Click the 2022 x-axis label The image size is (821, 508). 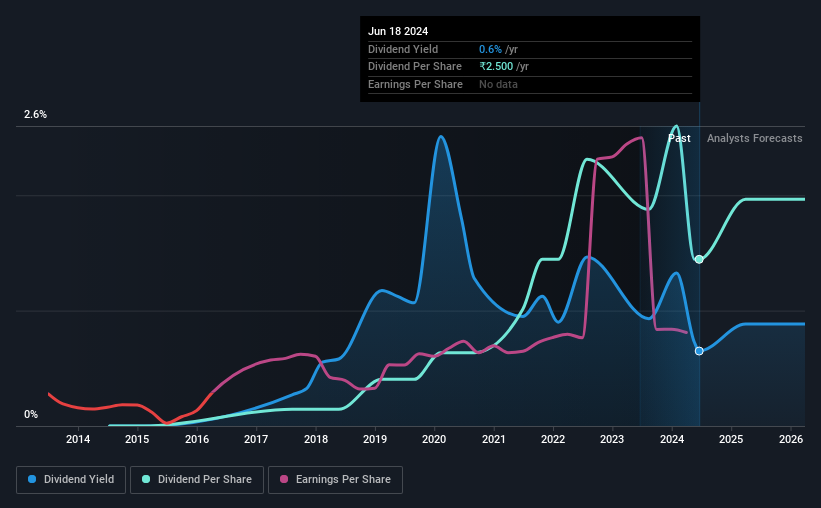[x=553, y=439]
